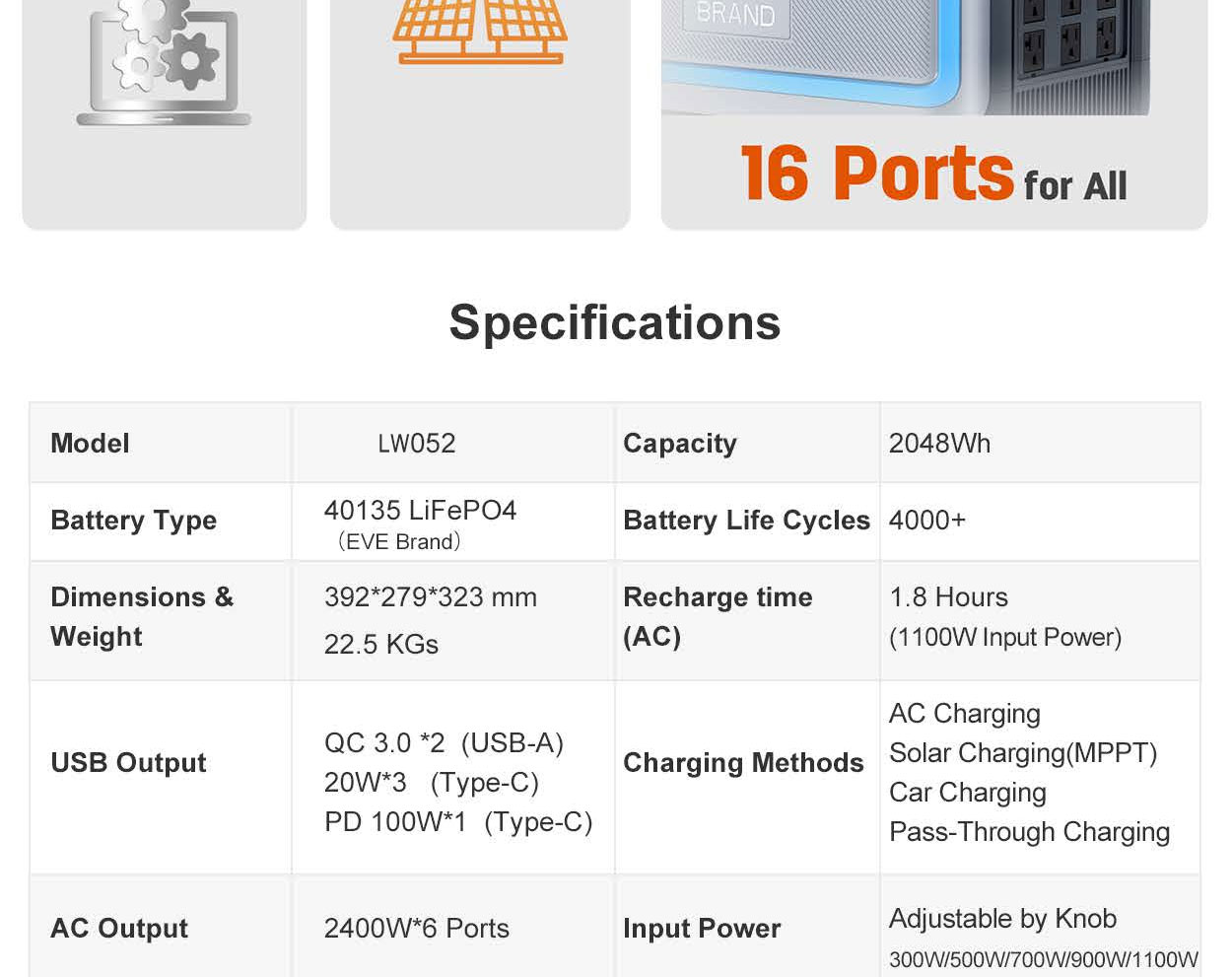Select the Battery Life Cycles label

click(746, 521)
